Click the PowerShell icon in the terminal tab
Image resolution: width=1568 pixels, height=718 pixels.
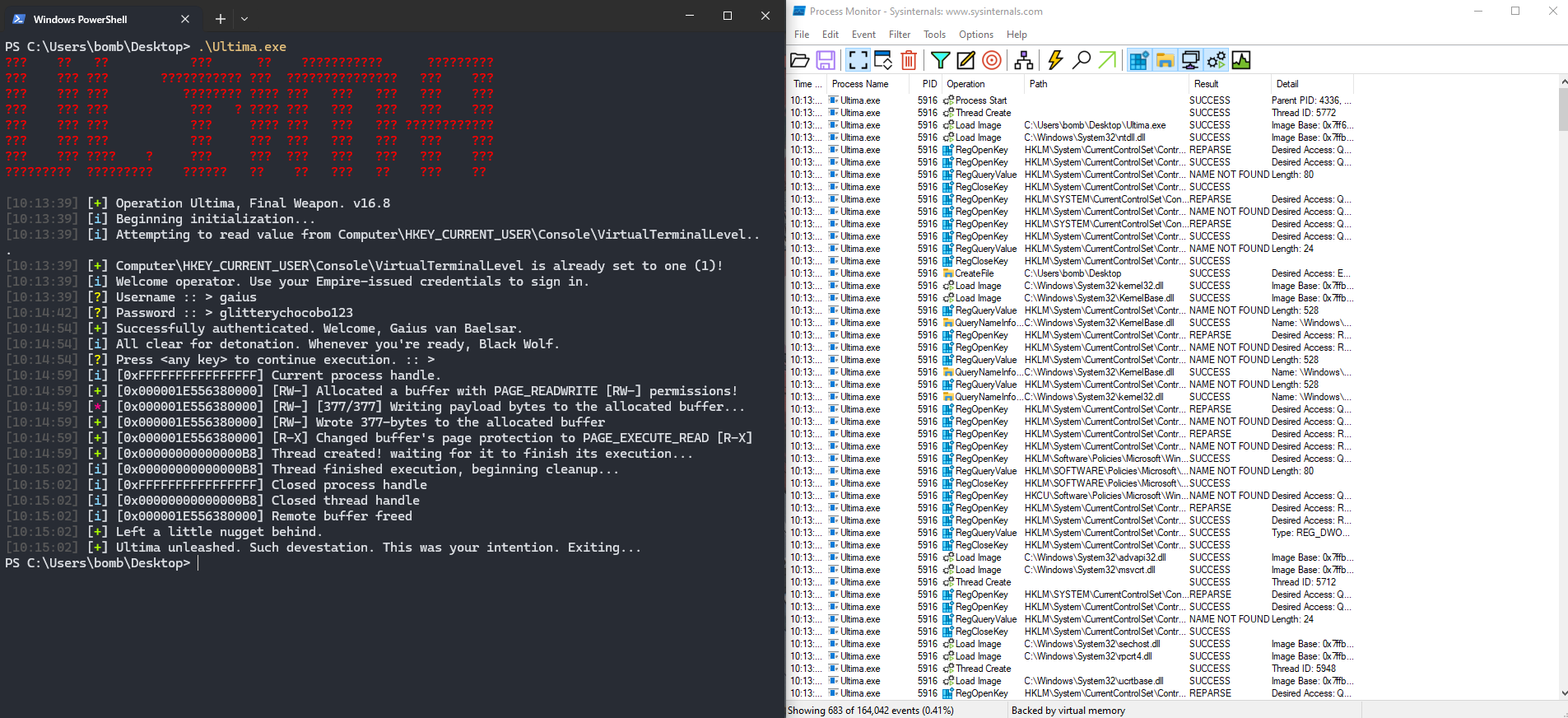tap(19, 19)
